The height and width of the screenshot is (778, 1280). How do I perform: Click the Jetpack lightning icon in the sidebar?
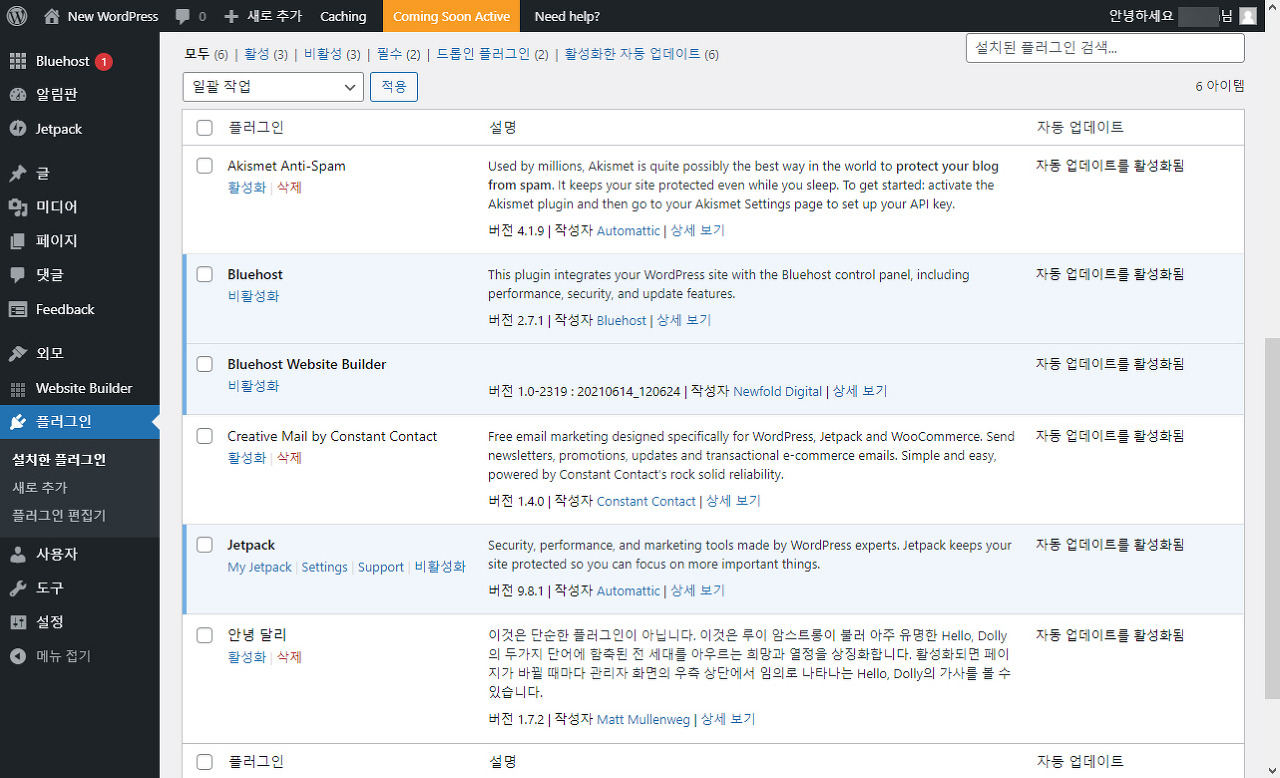(17, 129)
